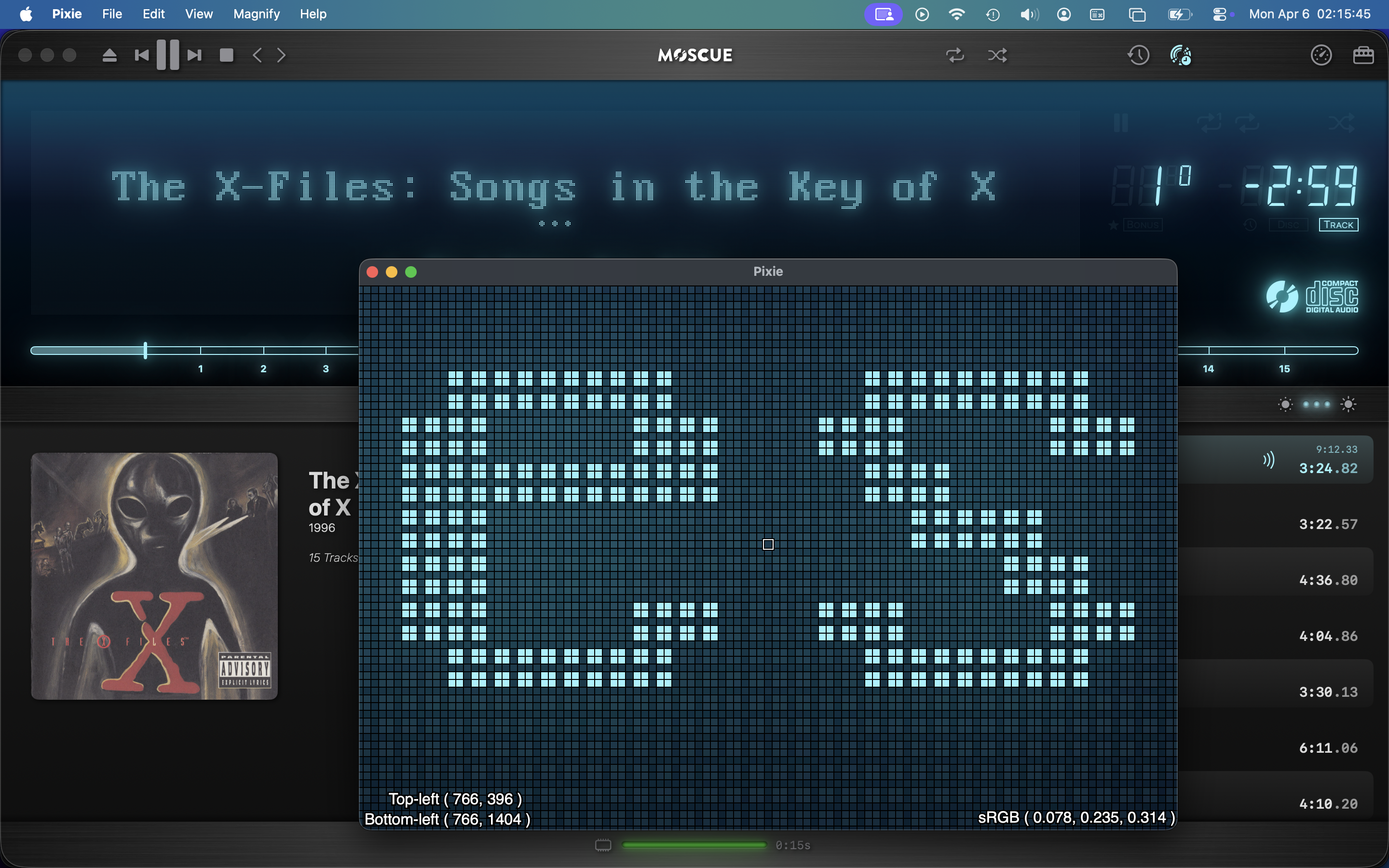Viewport: 1389px width, 868px height.
Task: Go forward with the right chevron
Action: point(281,55)
